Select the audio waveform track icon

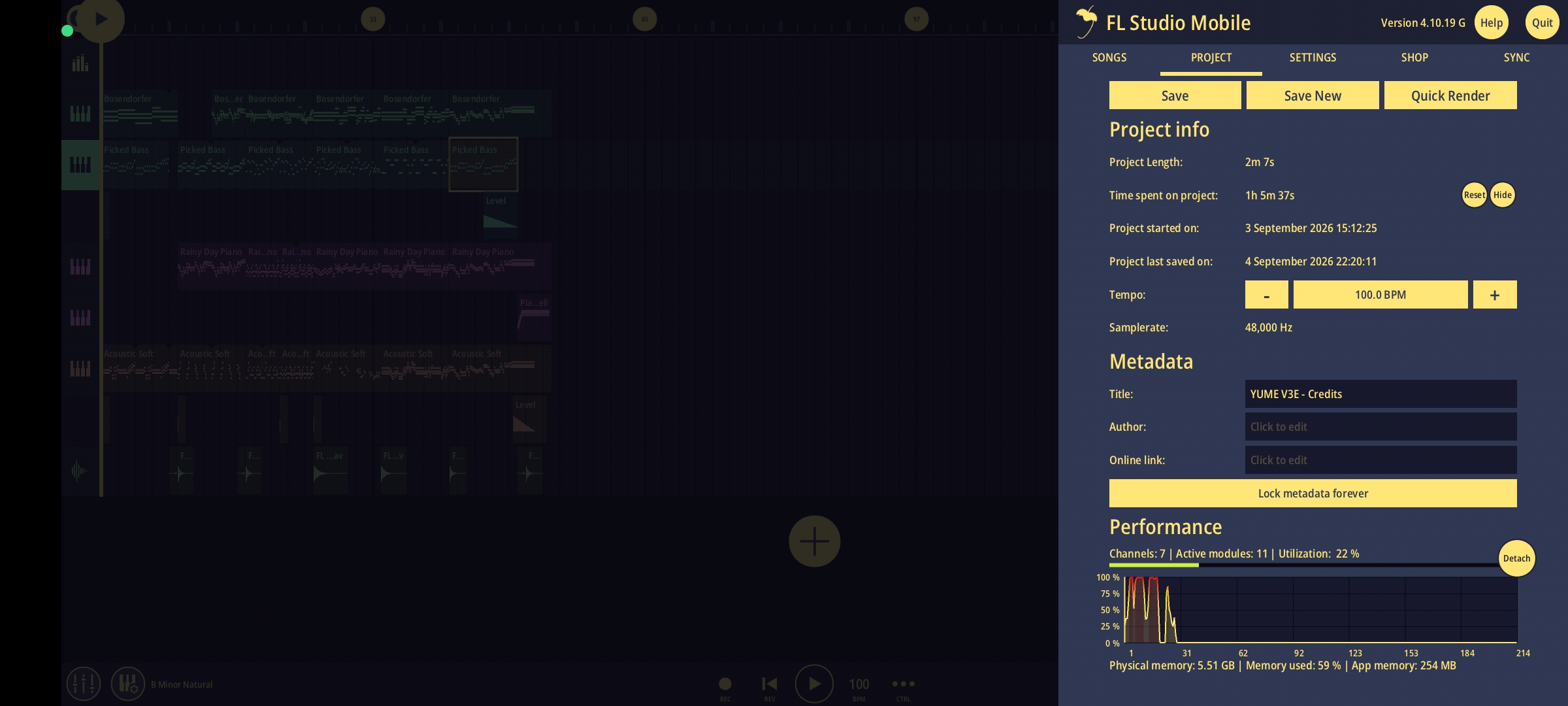pos(79,471)
